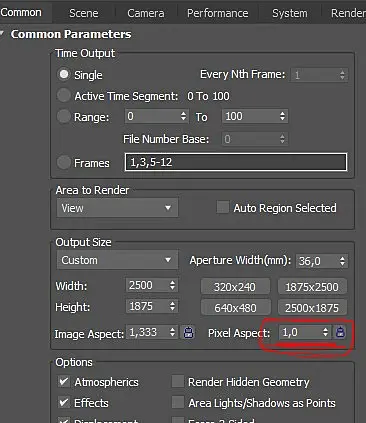This screenshot has height=423, width=366.
Task: Click the 1875x2500 preset button
Action: (312, 287)
